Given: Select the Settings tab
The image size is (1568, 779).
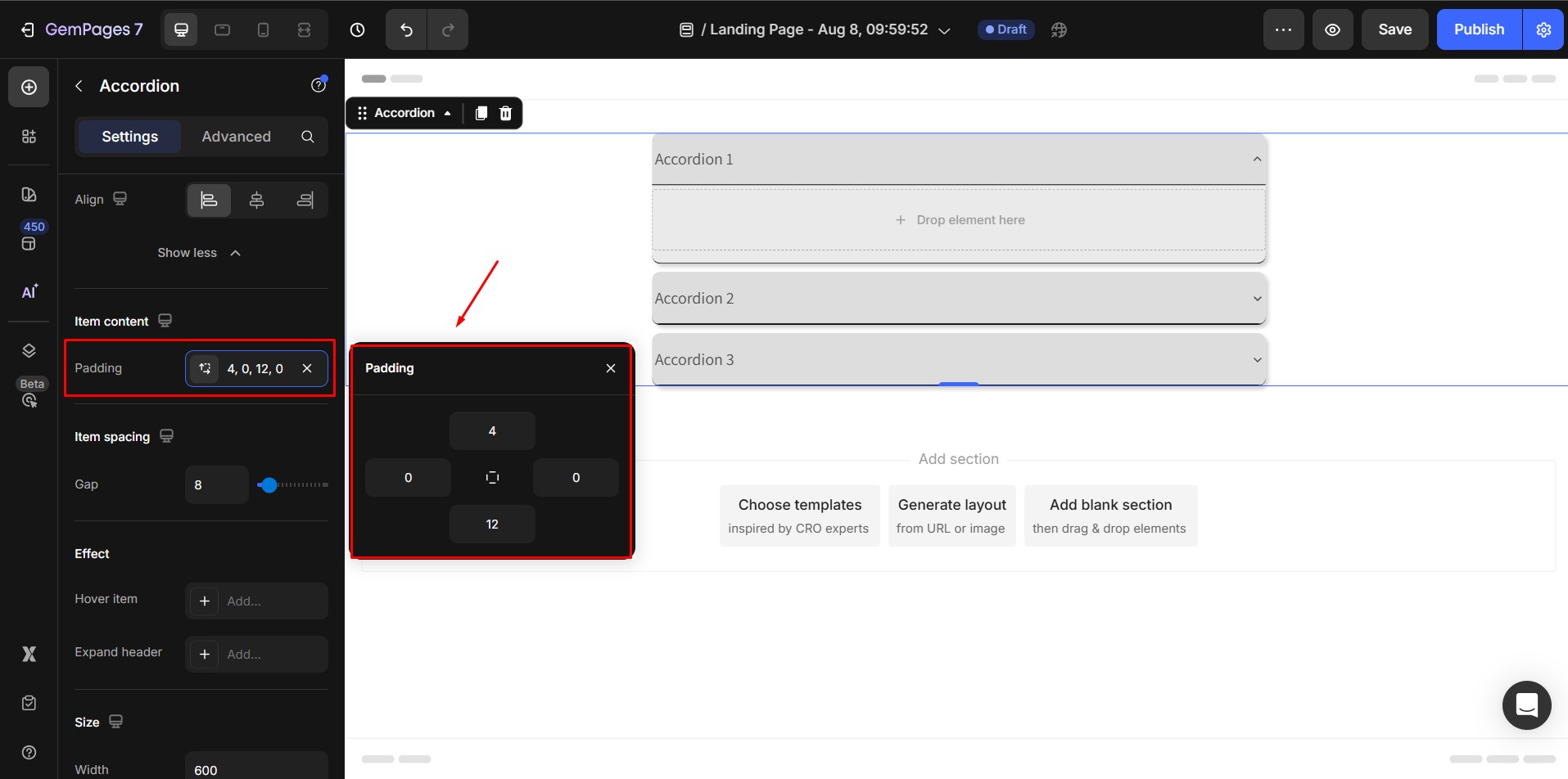Looking at the screenshot, I should pos(129,137).
